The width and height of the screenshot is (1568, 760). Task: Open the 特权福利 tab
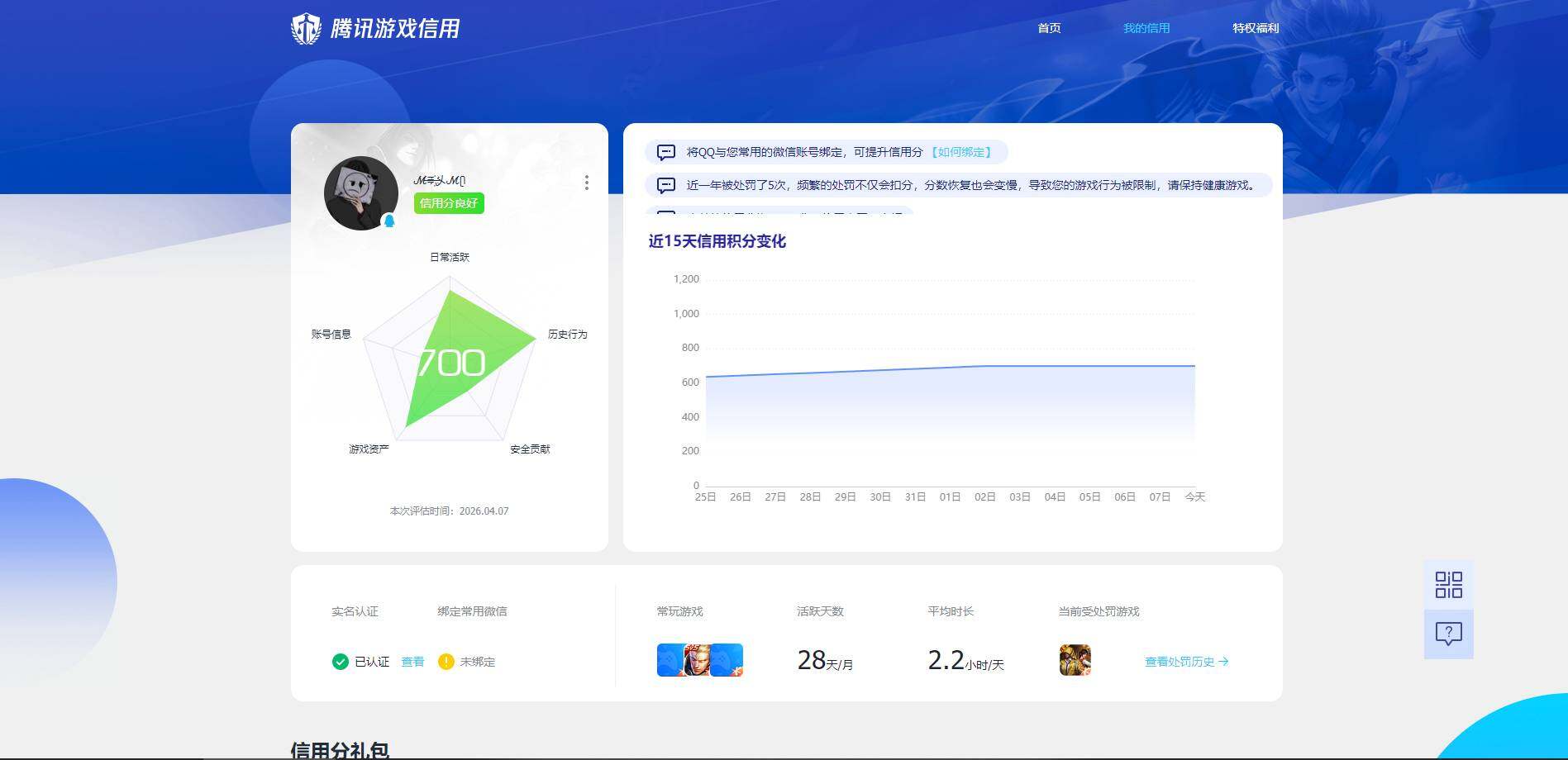1255,27
